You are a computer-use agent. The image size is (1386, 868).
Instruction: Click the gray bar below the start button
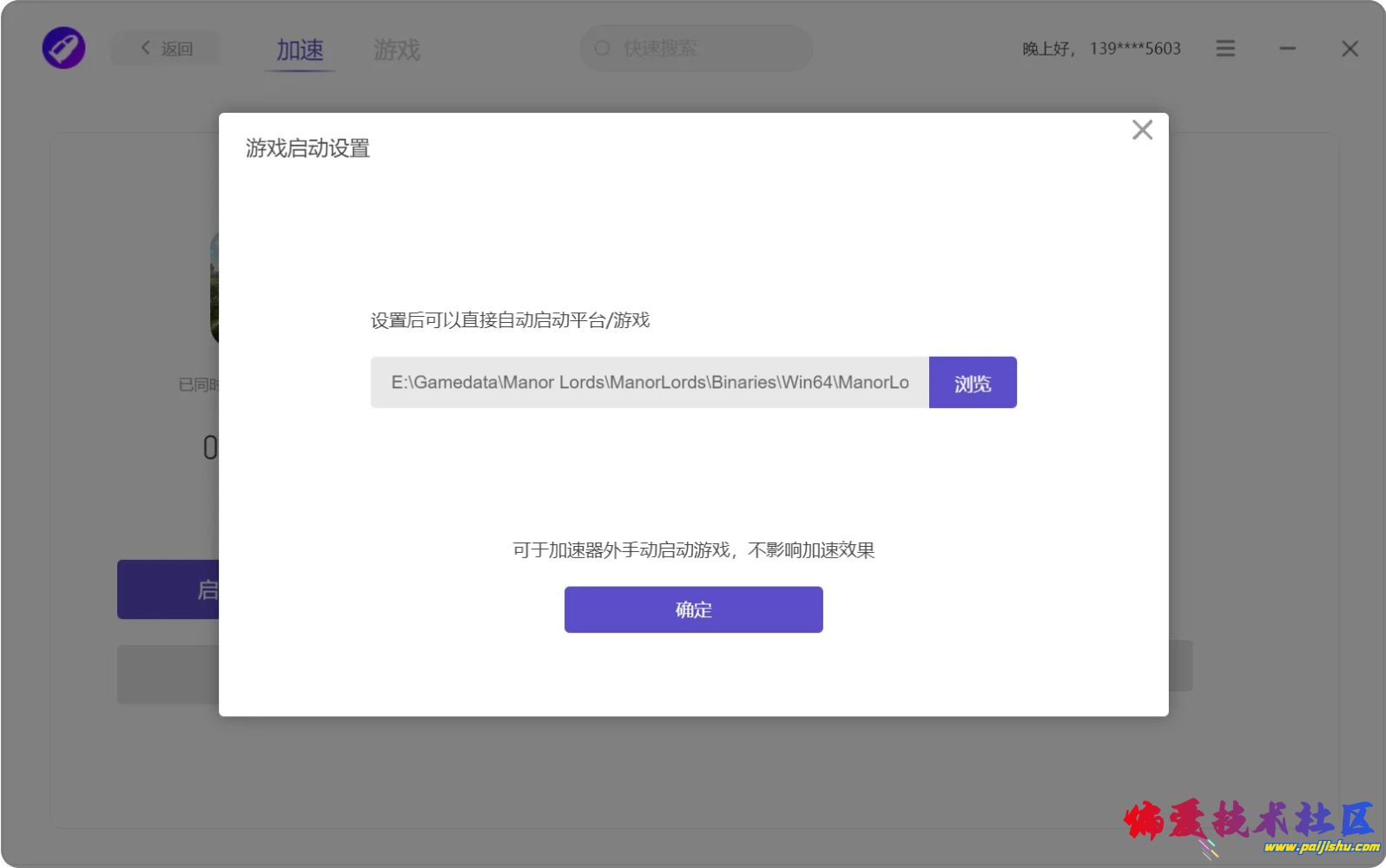168,674
